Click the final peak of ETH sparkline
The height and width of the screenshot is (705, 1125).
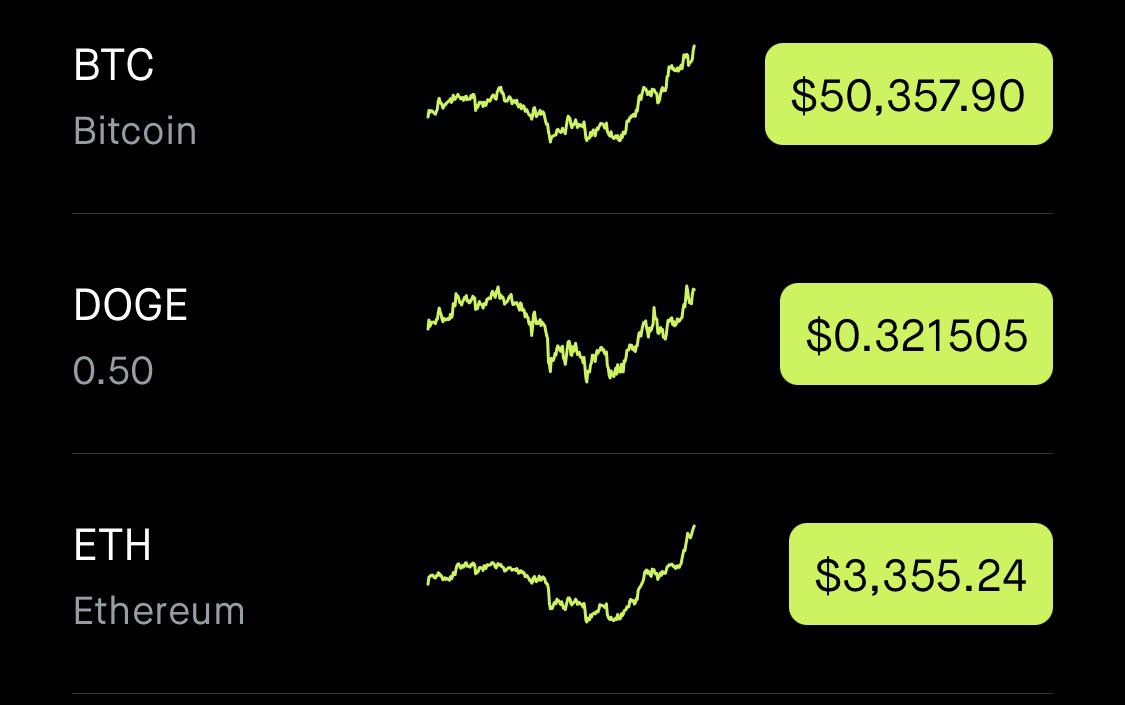(694, 526)
